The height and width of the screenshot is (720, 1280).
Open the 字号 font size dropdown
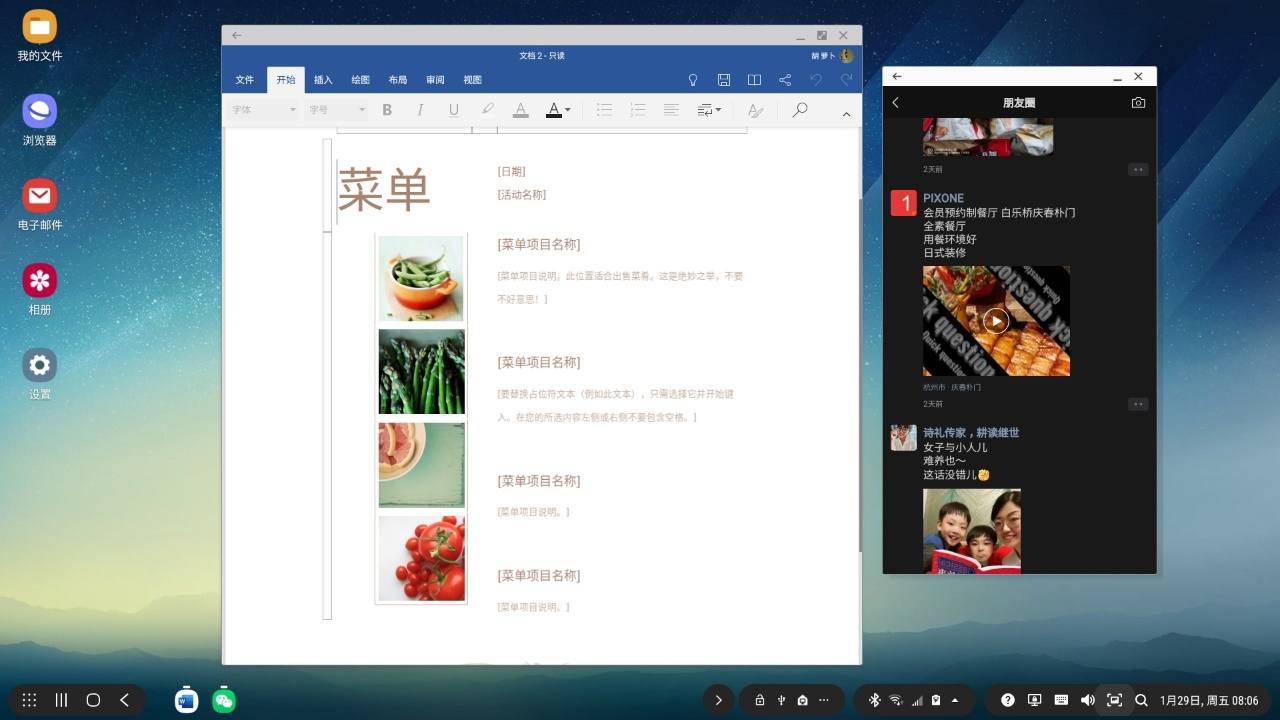[x=336, y=110]
